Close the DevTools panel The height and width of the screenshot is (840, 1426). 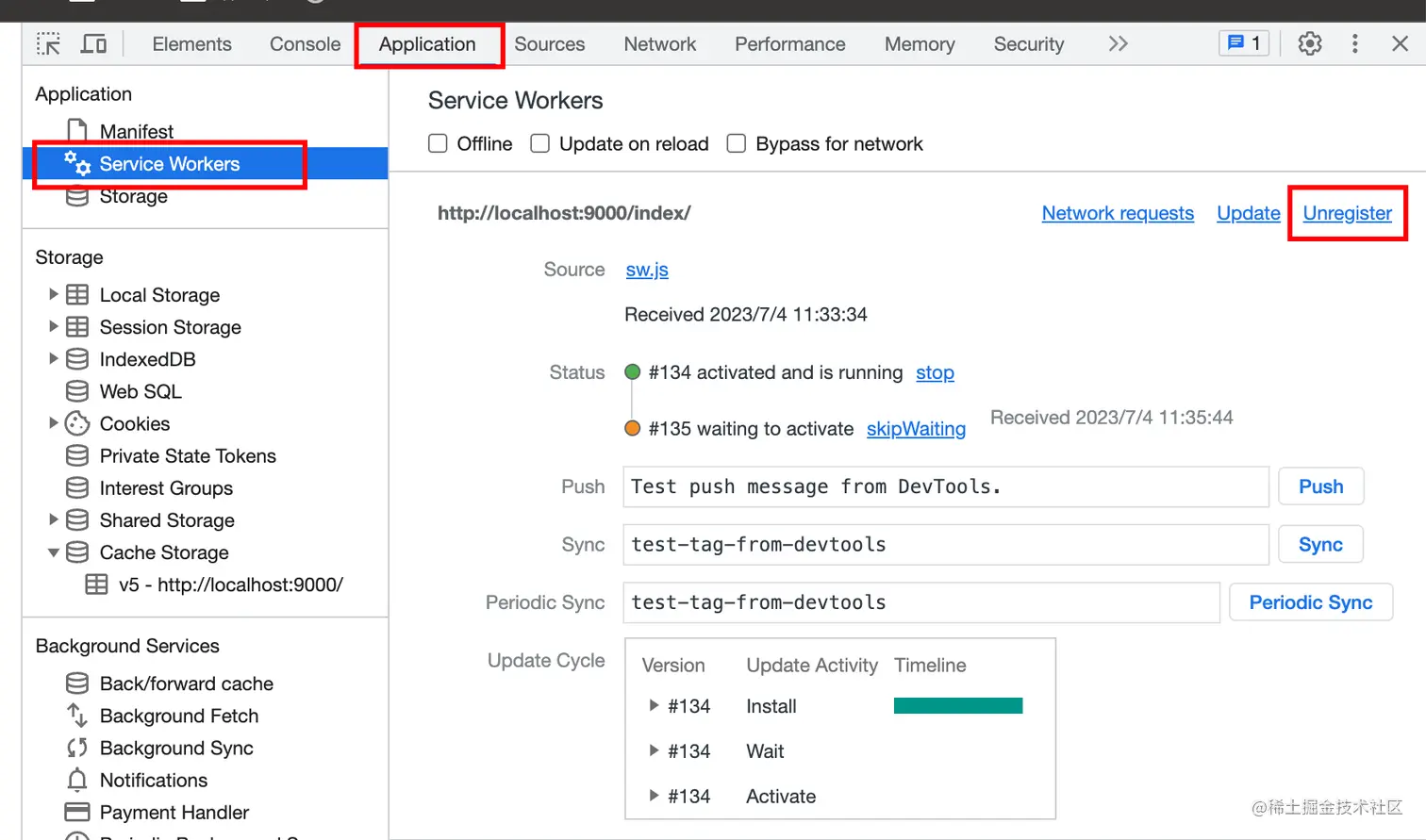[x=1400, y=43]
